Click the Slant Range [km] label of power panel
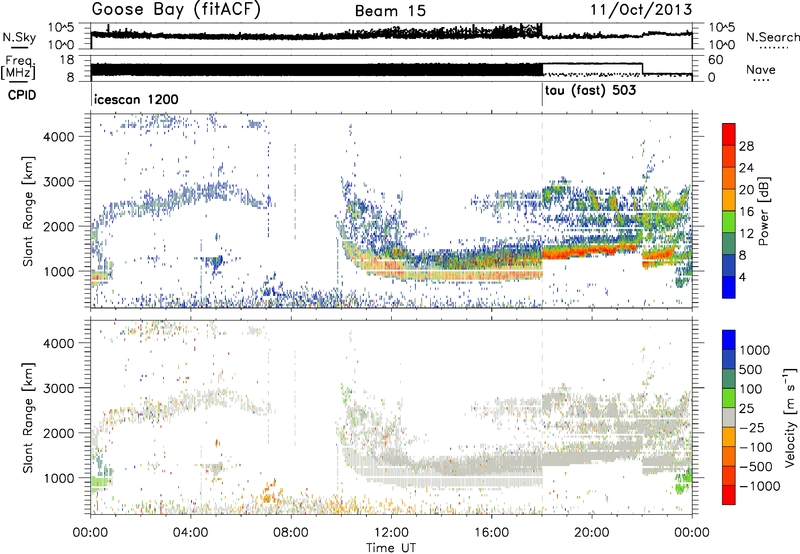The height and width of the screenshot is (554, 800). click(28, 211)
